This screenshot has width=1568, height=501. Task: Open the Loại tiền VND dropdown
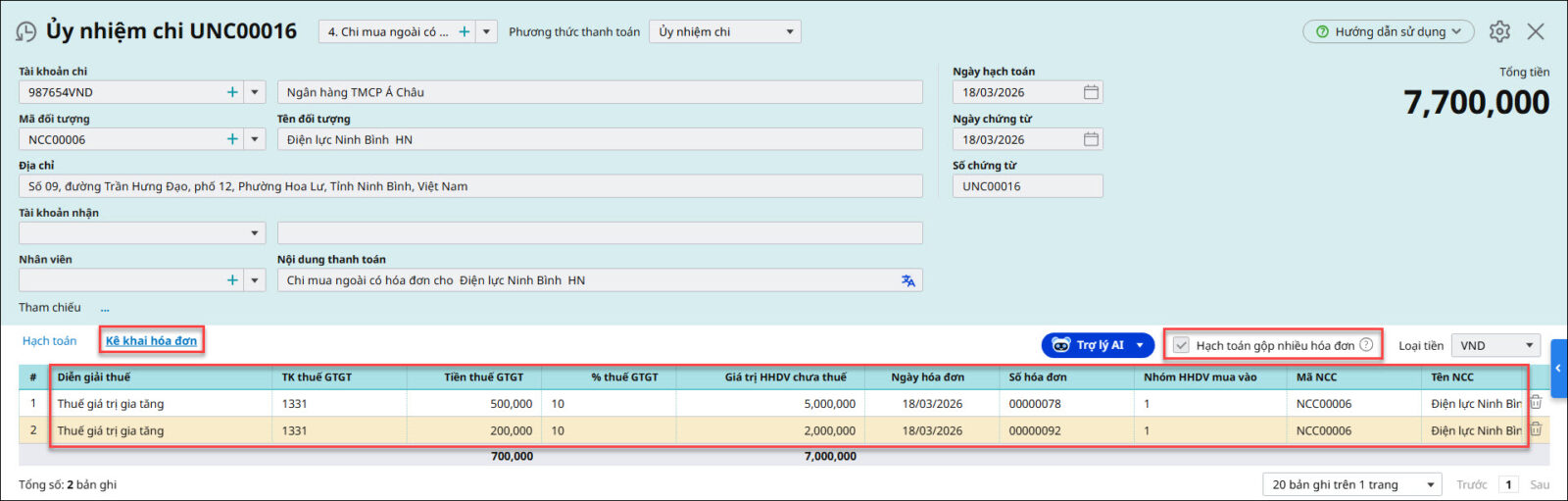[1528, 345]
